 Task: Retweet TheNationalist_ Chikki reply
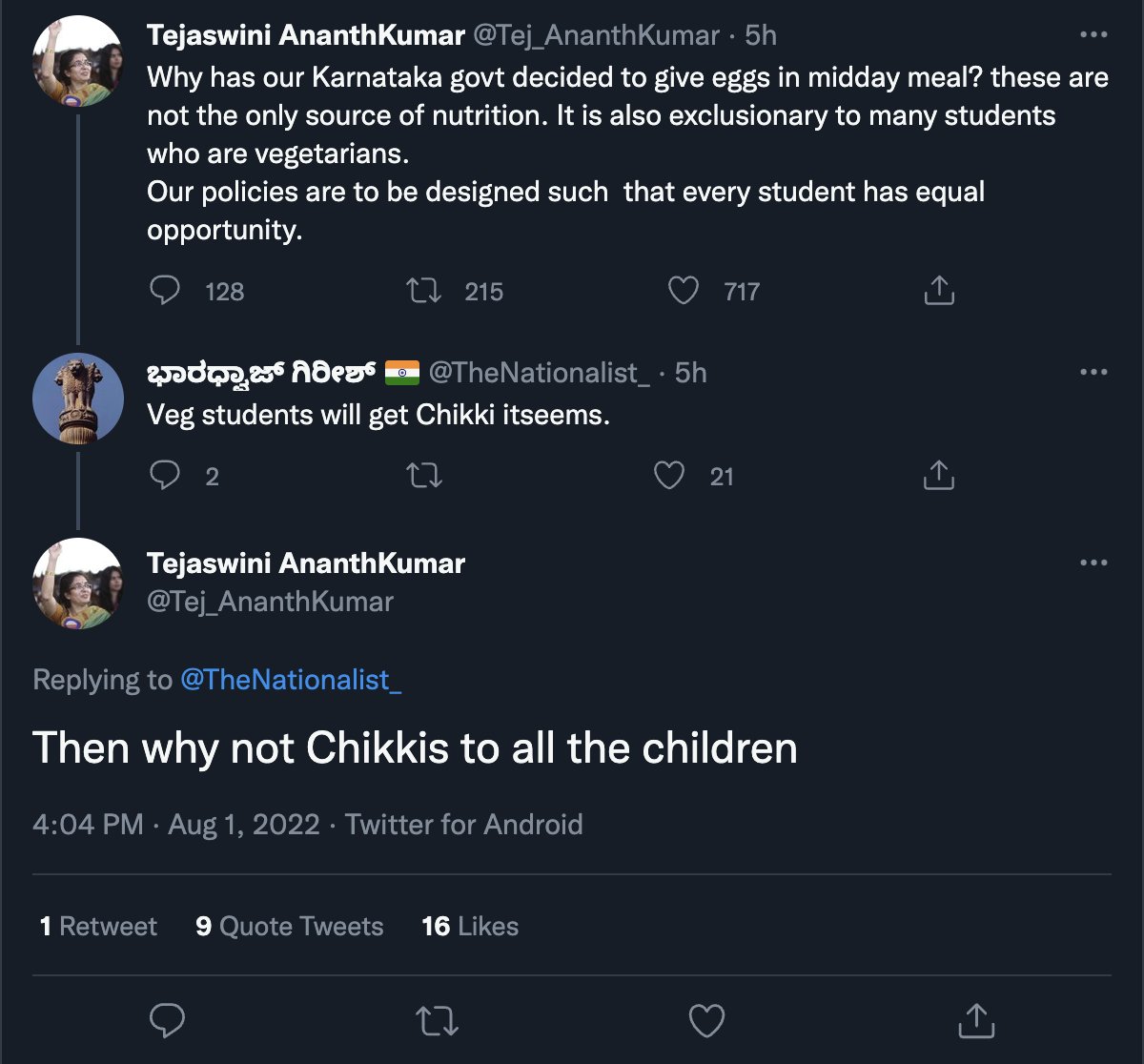click(424, 475)
